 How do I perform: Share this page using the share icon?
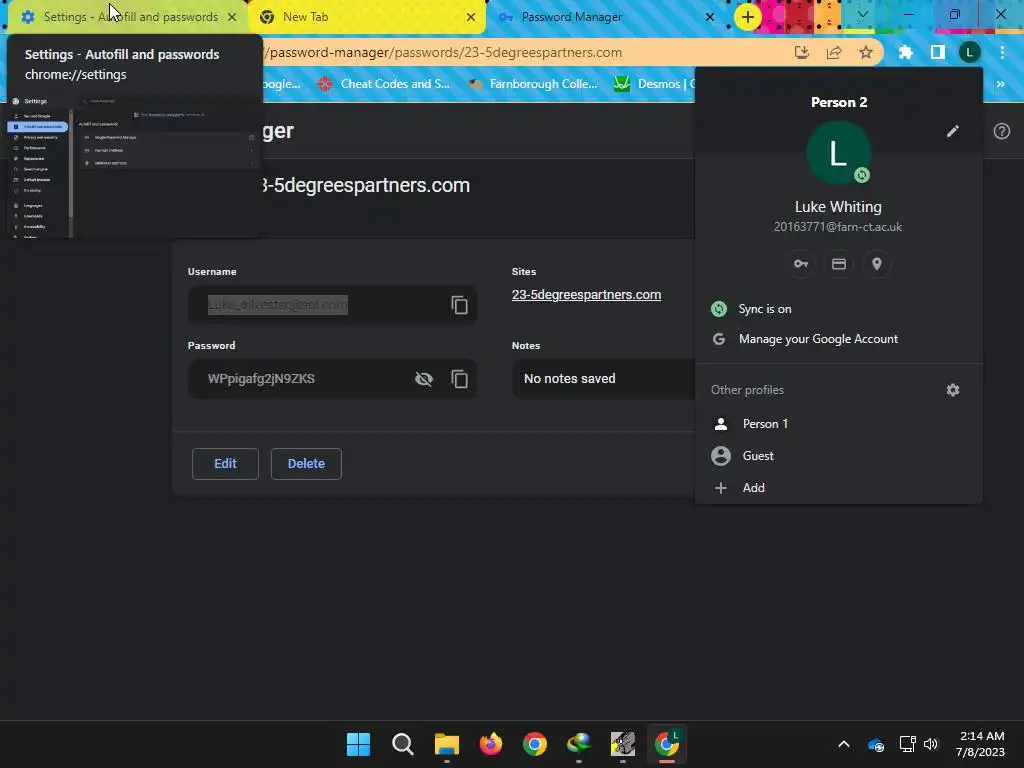[x=833, y=52]
